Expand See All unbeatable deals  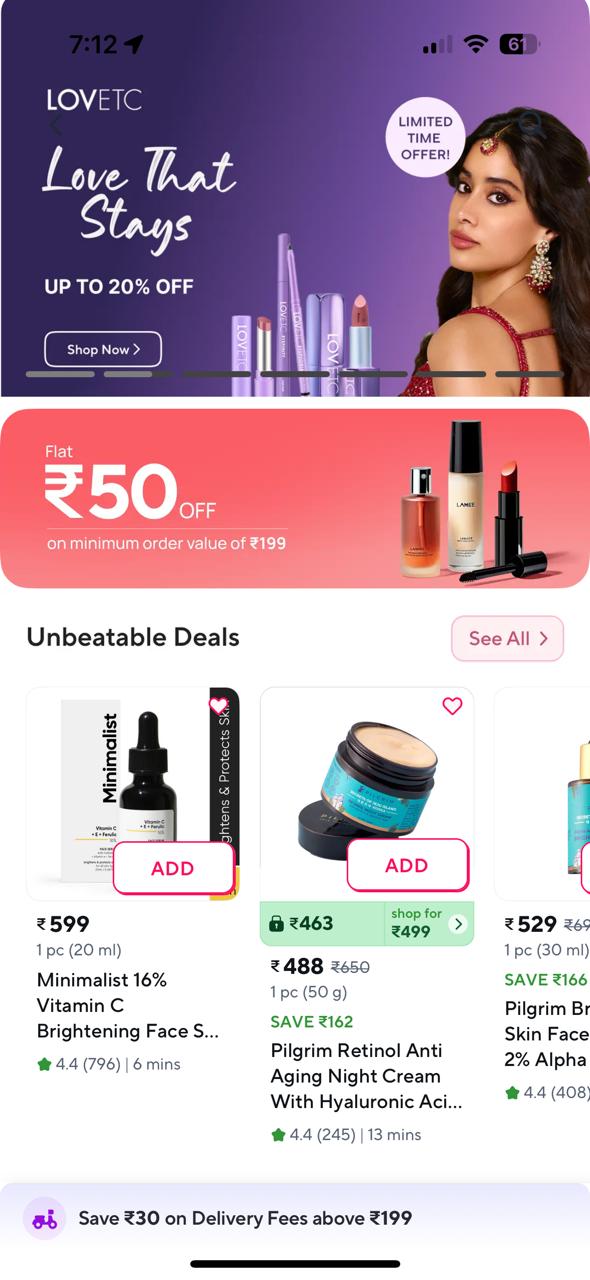(508, 638)
